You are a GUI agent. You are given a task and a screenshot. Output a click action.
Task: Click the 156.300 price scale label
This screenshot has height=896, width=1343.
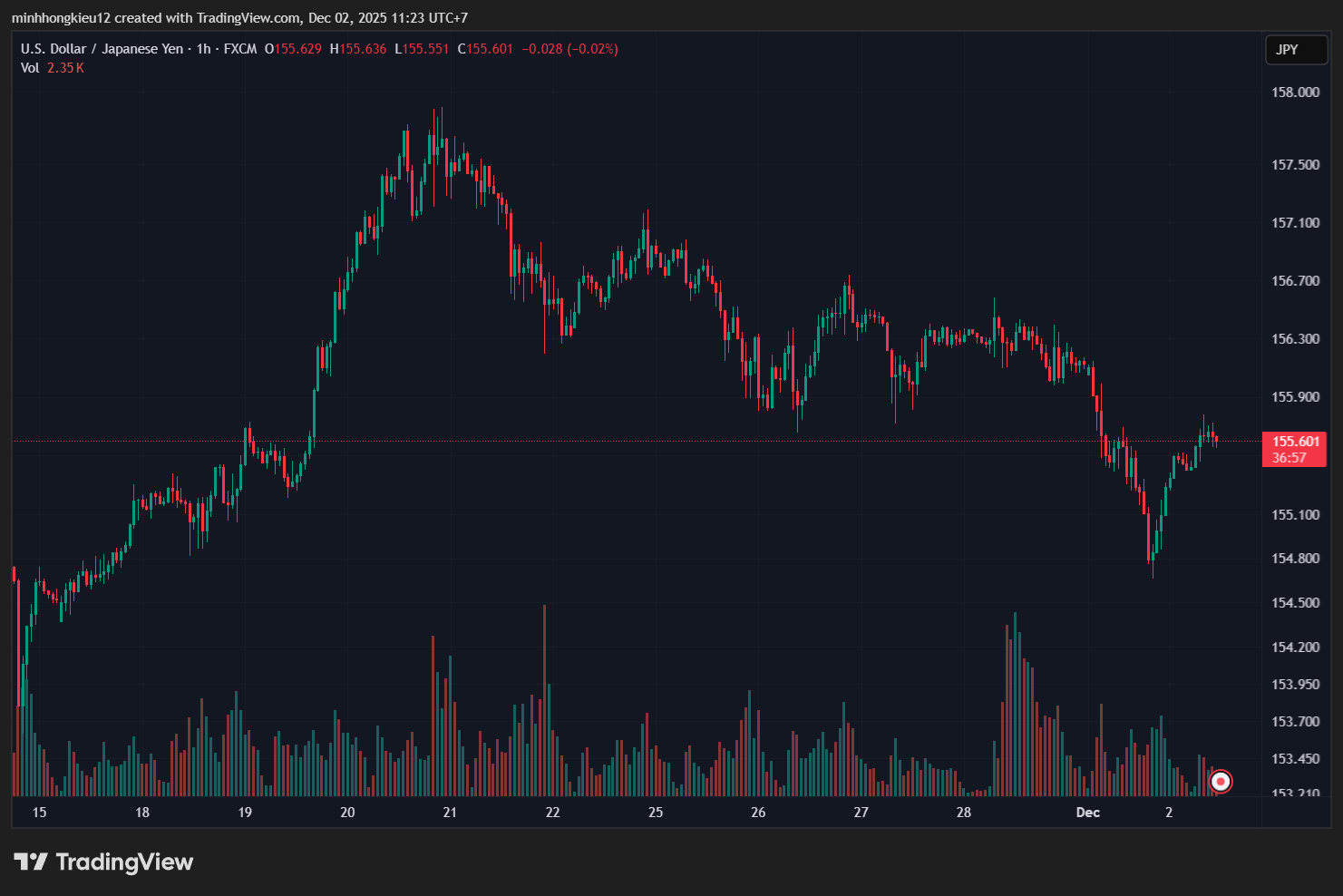[1295, 339]
